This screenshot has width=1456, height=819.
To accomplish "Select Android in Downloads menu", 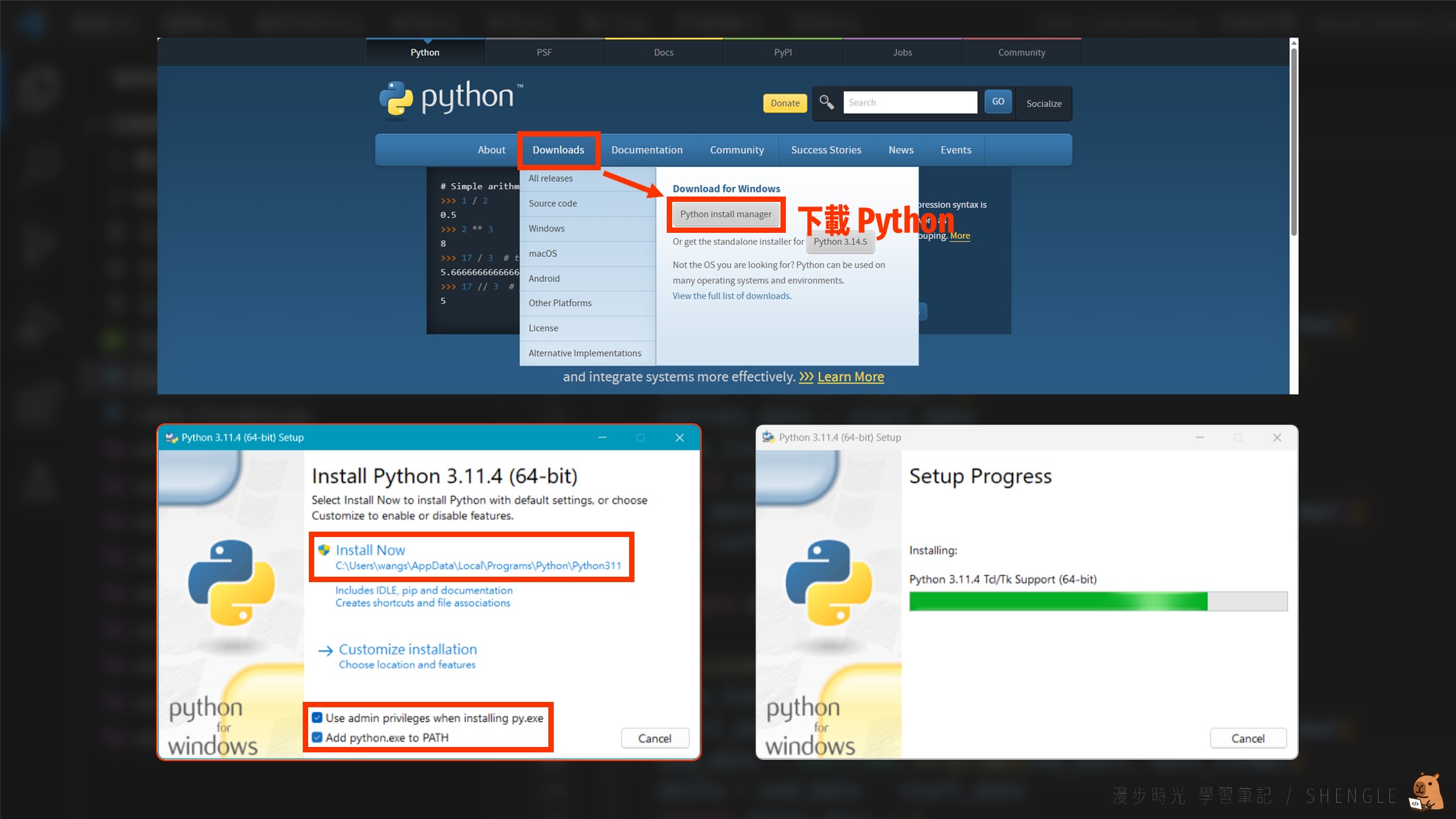I will [587, 279].
